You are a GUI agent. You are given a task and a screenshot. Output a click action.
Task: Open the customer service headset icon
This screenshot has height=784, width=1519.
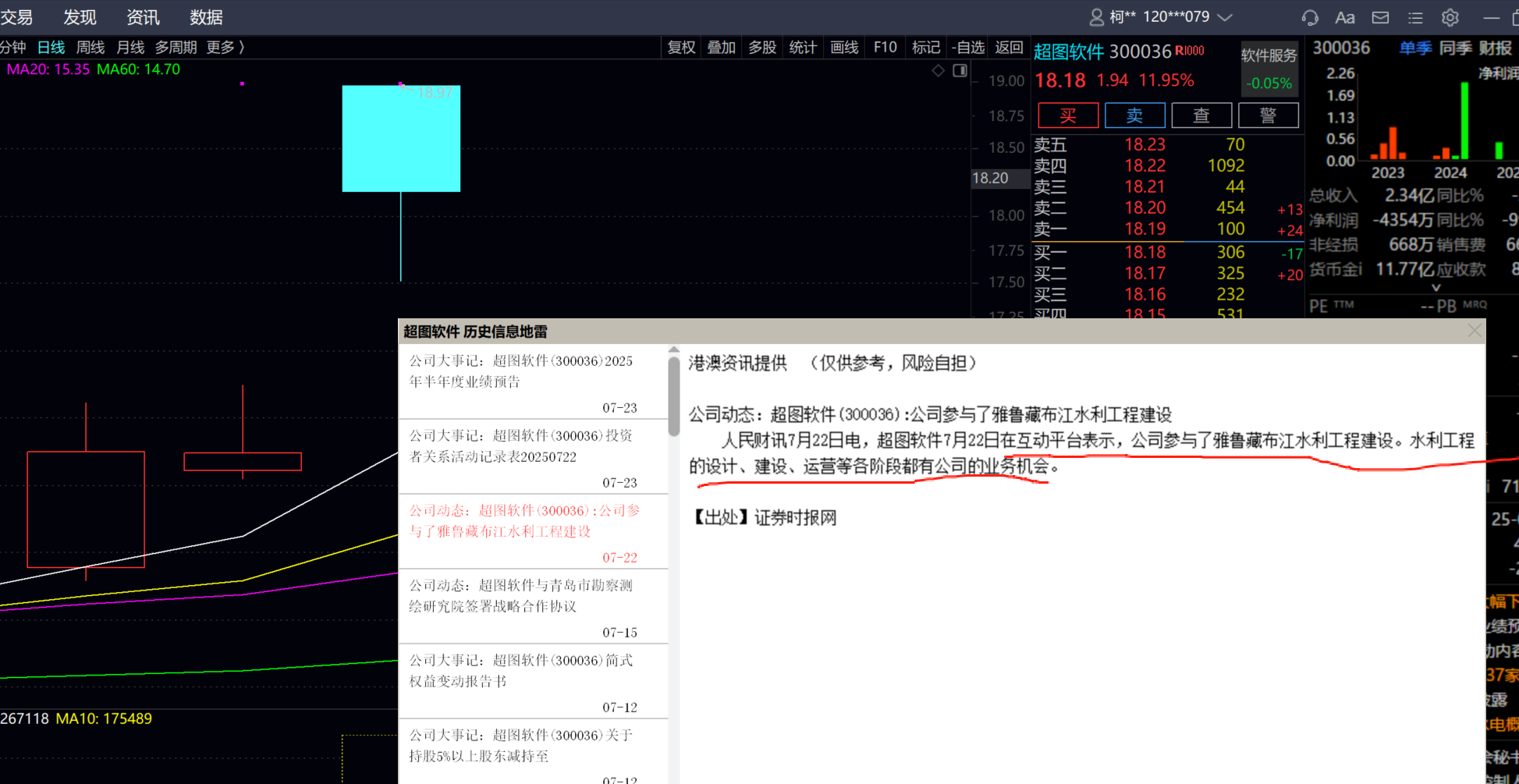point(1310,17)
